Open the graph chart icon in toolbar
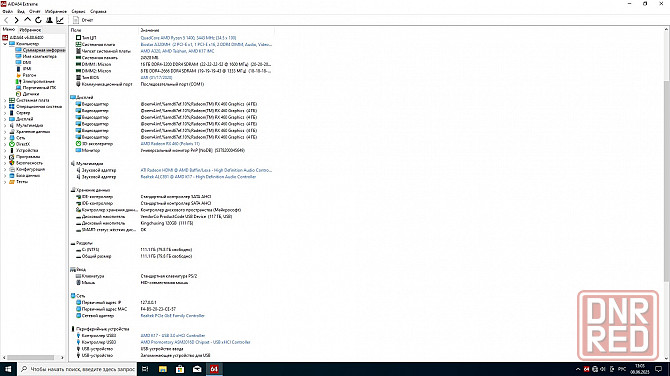 pyautogui.click(x=60, y=20)
